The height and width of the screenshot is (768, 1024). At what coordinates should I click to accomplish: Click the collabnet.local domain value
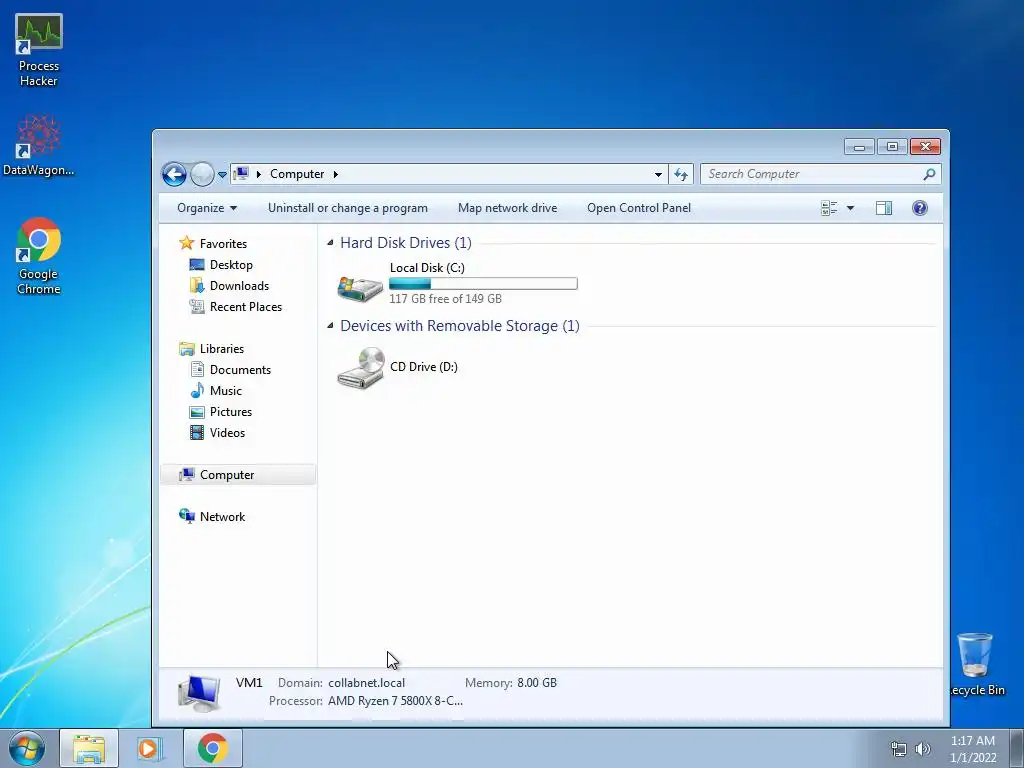click(x=366, y=683)
